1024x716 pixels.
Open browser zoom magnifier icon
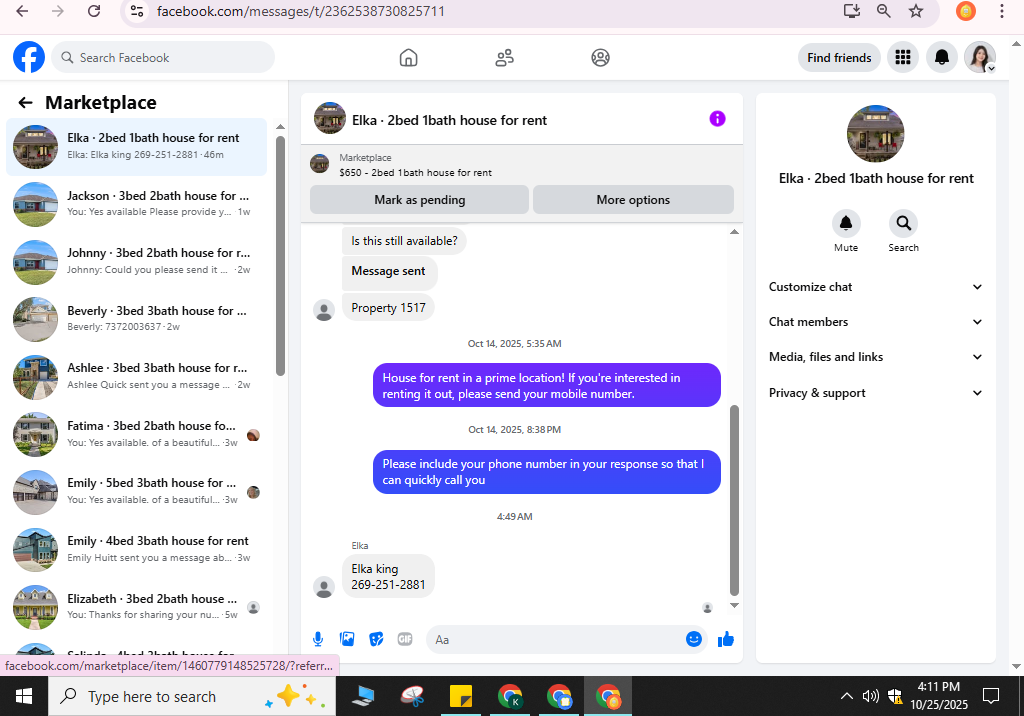coord(884,11)
